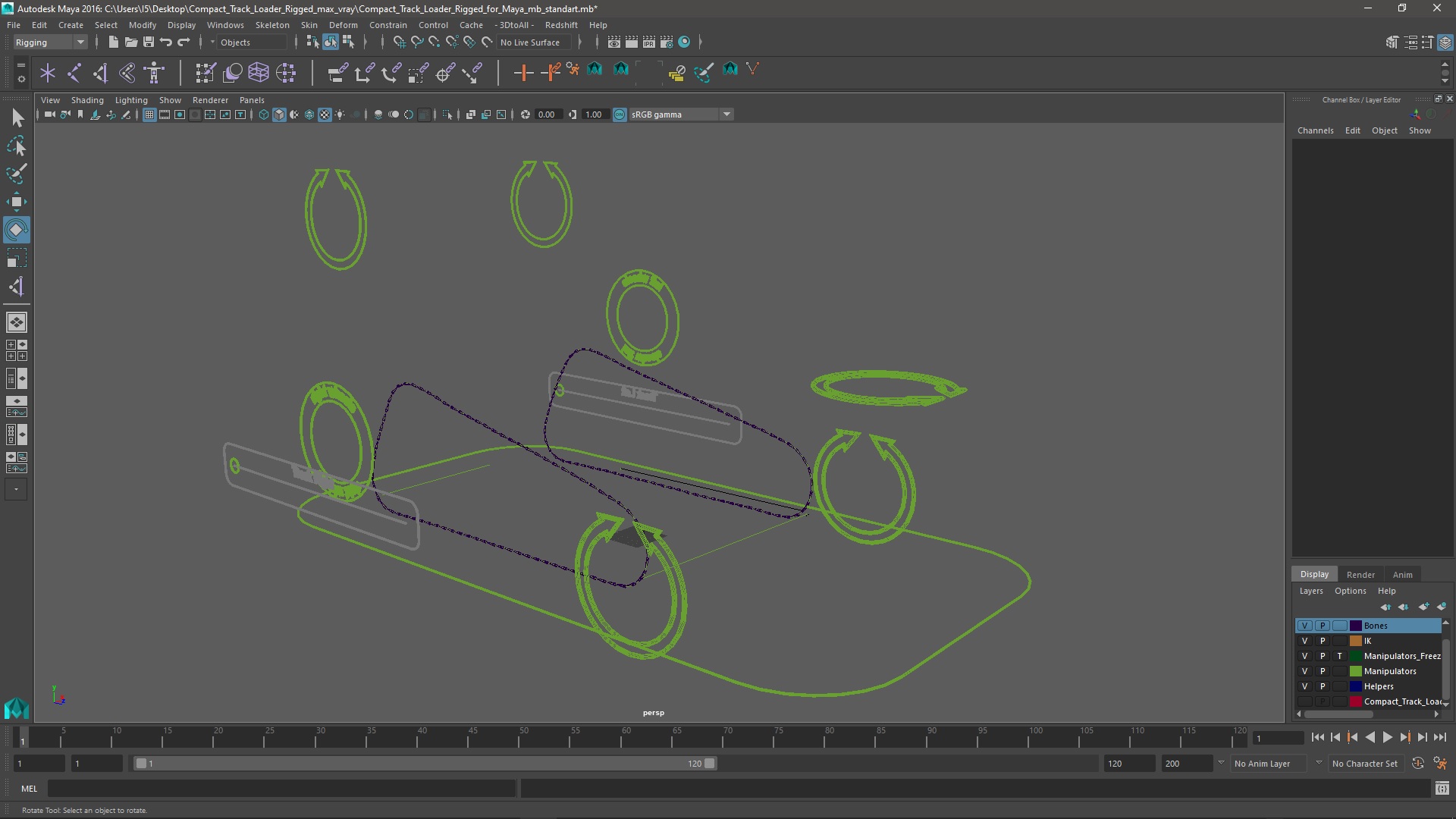Click the IK layer color swatch
1456x819 pixels.
pyautogui.click(x=1355, y=641)
